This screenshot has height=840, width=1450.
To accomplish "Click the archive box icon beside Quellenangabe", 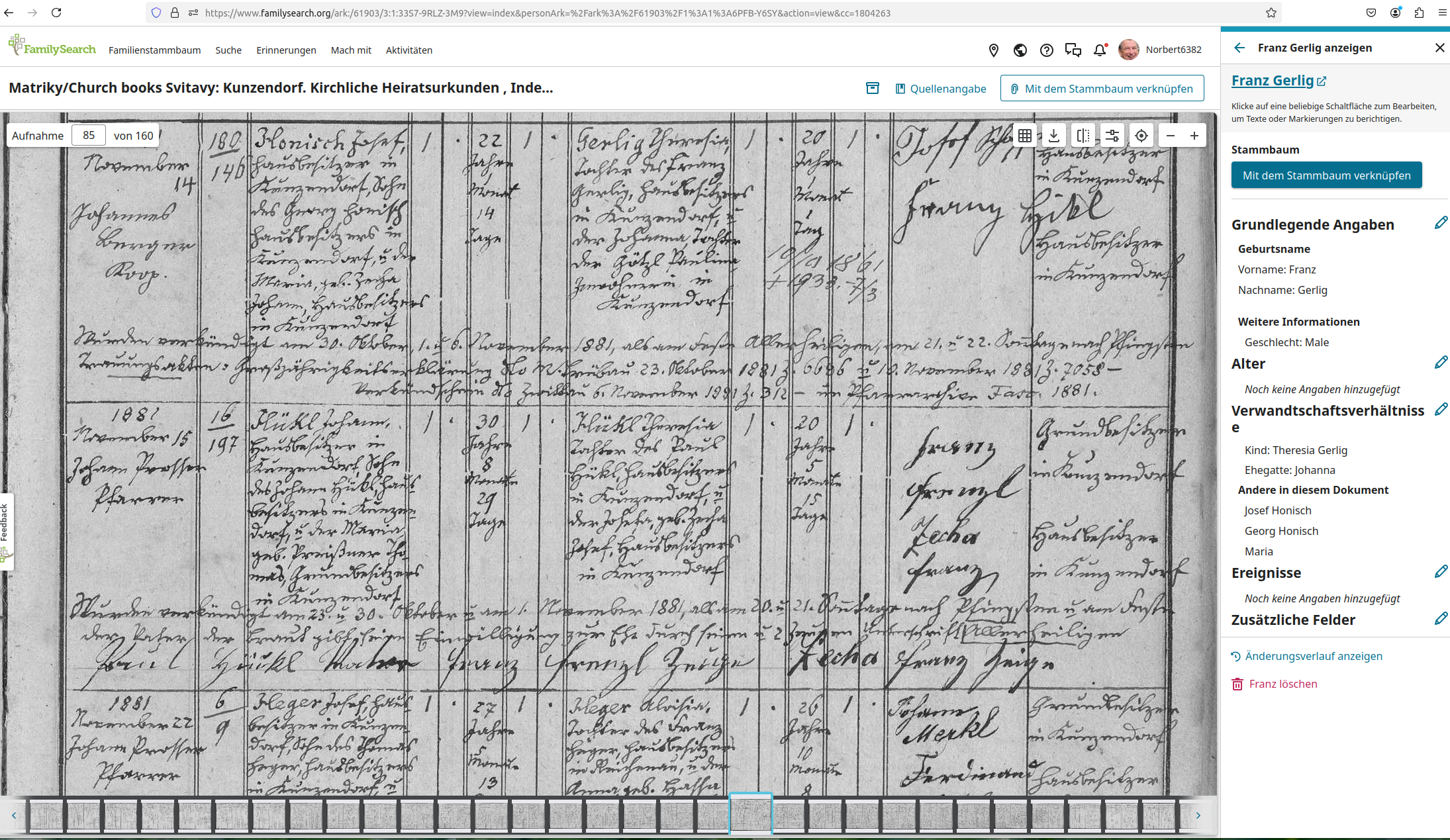I will pos(873,88).
